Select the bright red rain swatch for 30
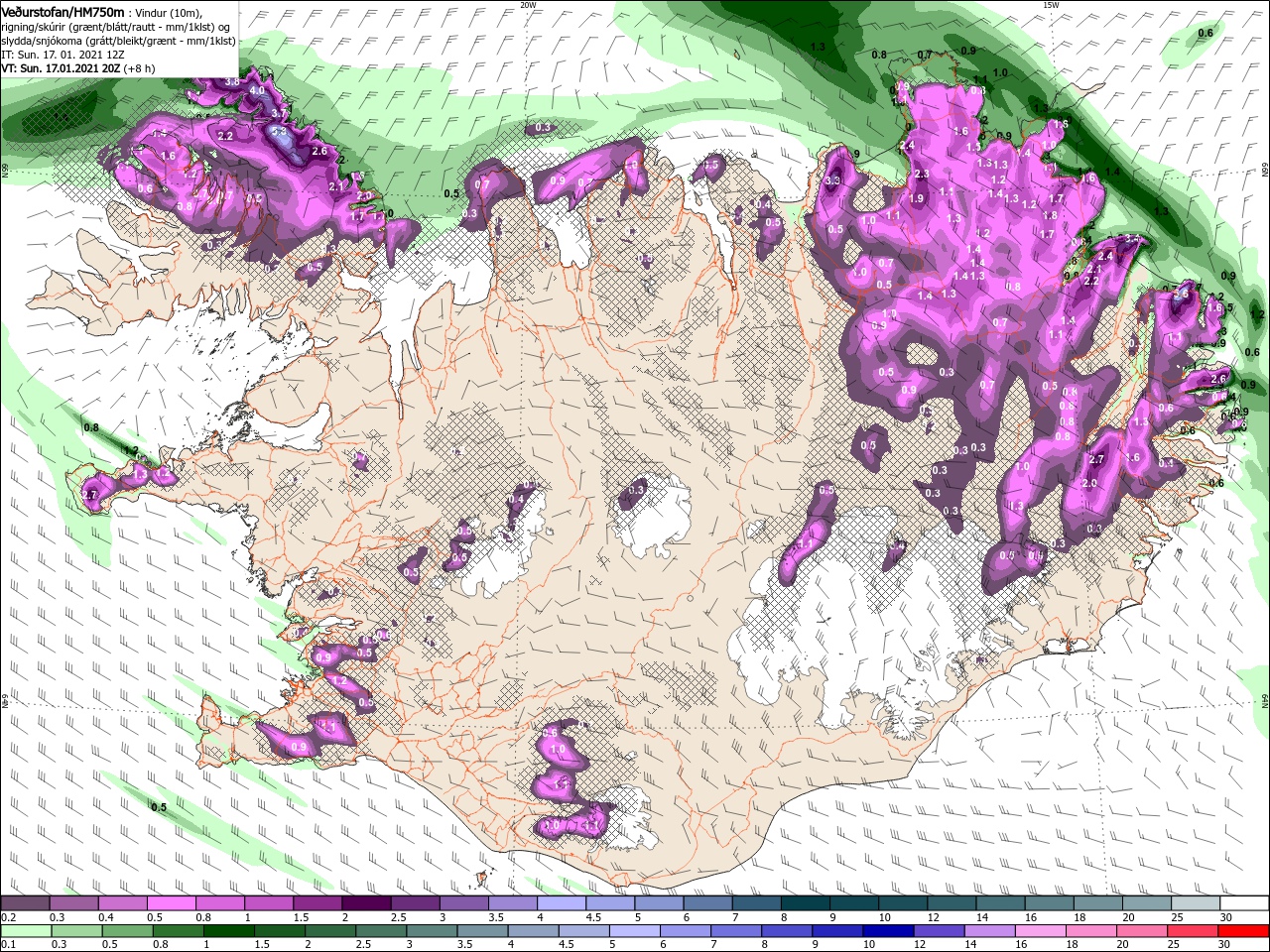The image size is (1270, 952). [x=1243, y=931]
